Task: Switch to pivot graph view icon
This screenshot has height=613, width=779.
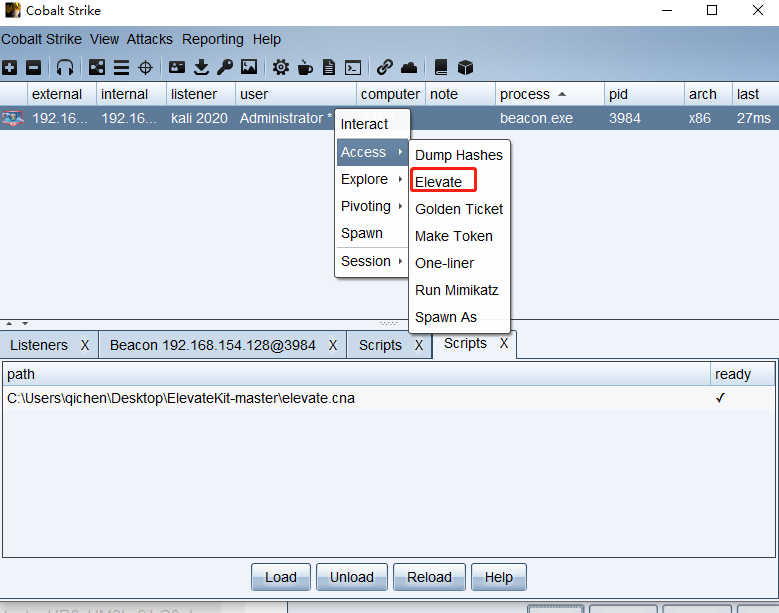Action: click(97, 67)
